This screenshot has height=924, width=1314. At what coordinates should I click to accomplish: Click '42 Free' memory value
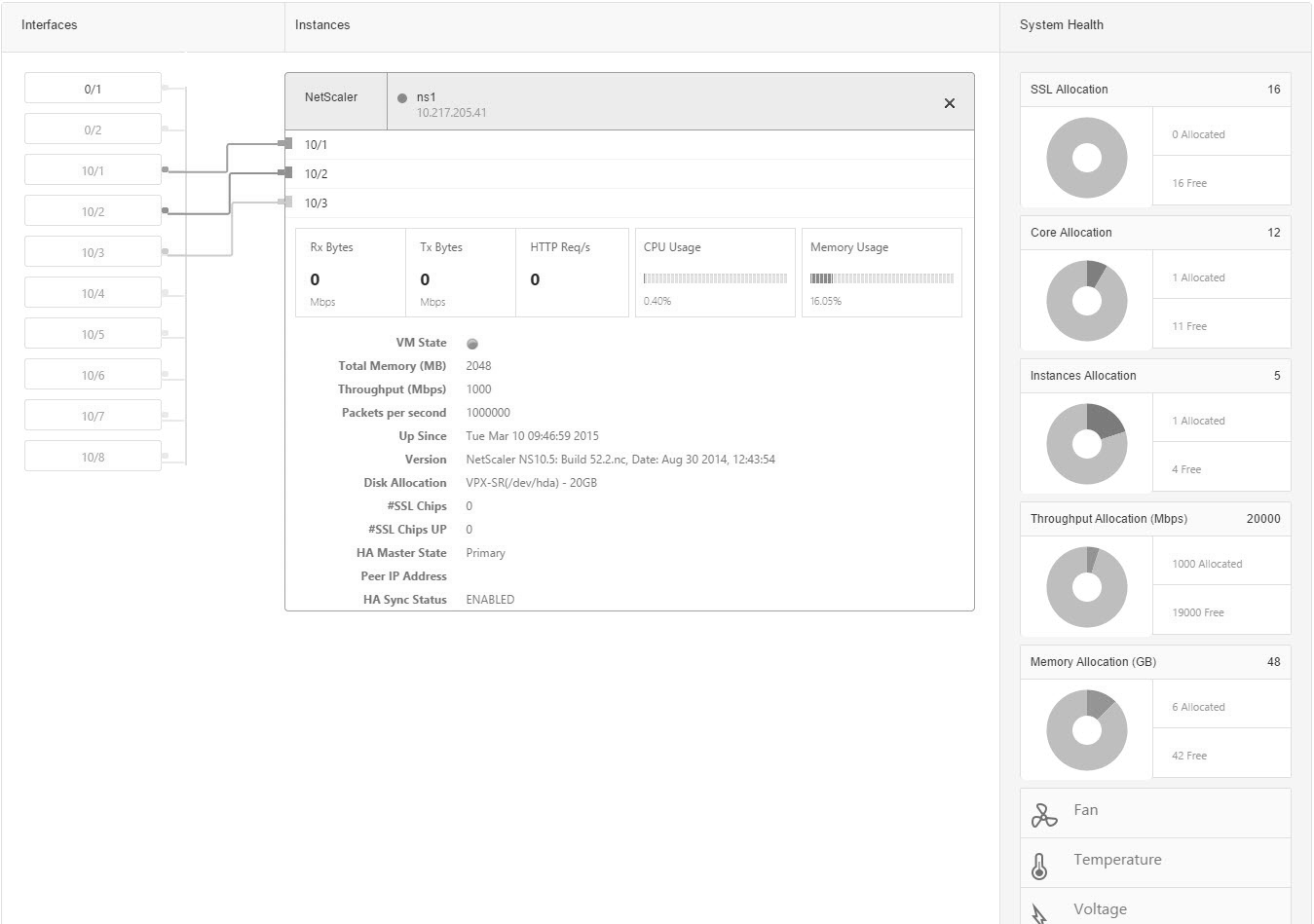(1189, 756)
